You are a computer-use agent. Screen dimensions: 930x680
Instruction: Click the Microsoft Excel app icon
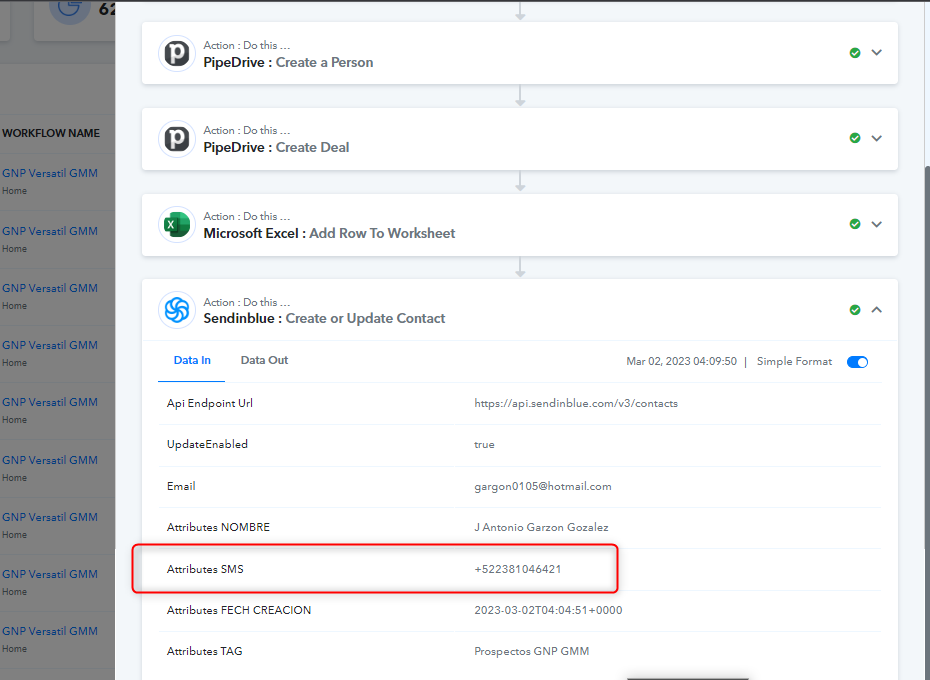click(177, 225)
